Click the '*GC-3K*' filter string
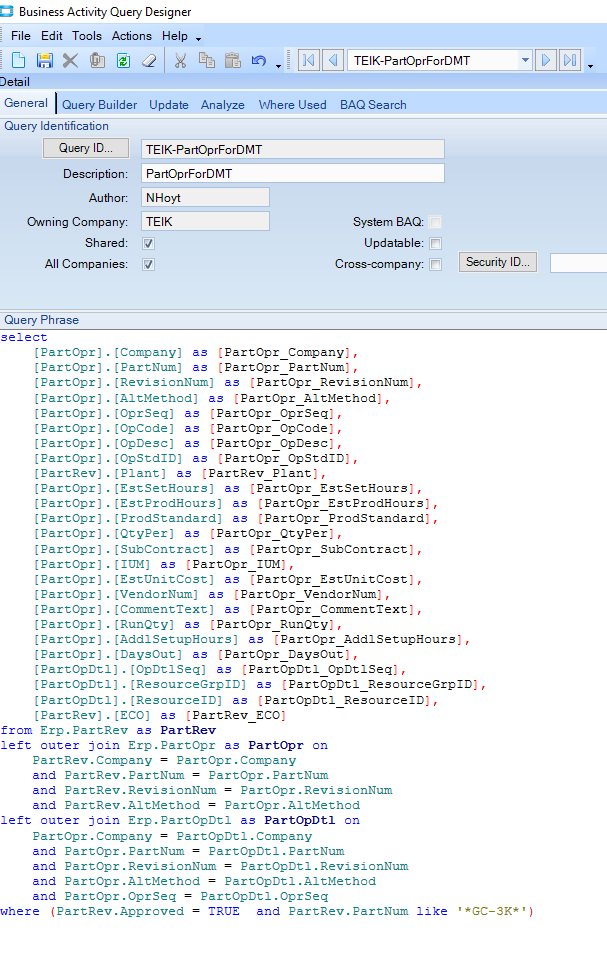607x957 pixels. coord(492,911)
